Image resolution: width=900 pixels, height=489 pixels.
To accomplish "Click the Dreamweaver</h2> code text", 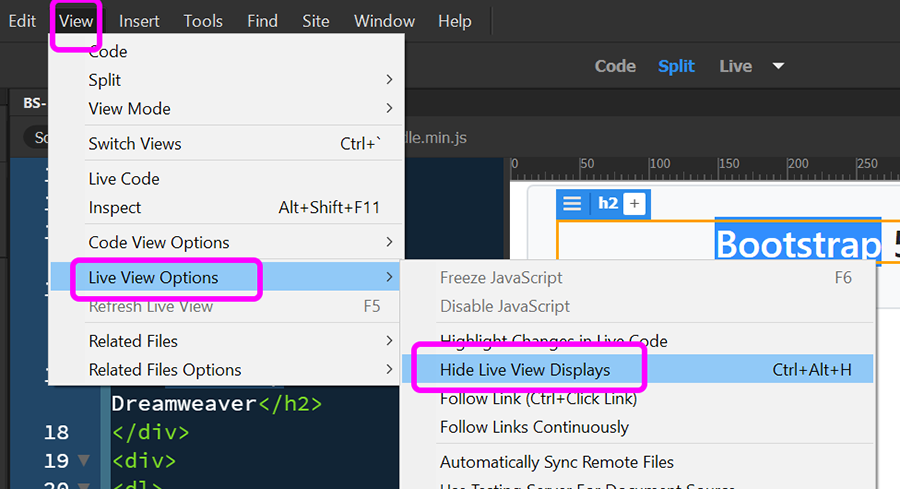I will [216, 403].
